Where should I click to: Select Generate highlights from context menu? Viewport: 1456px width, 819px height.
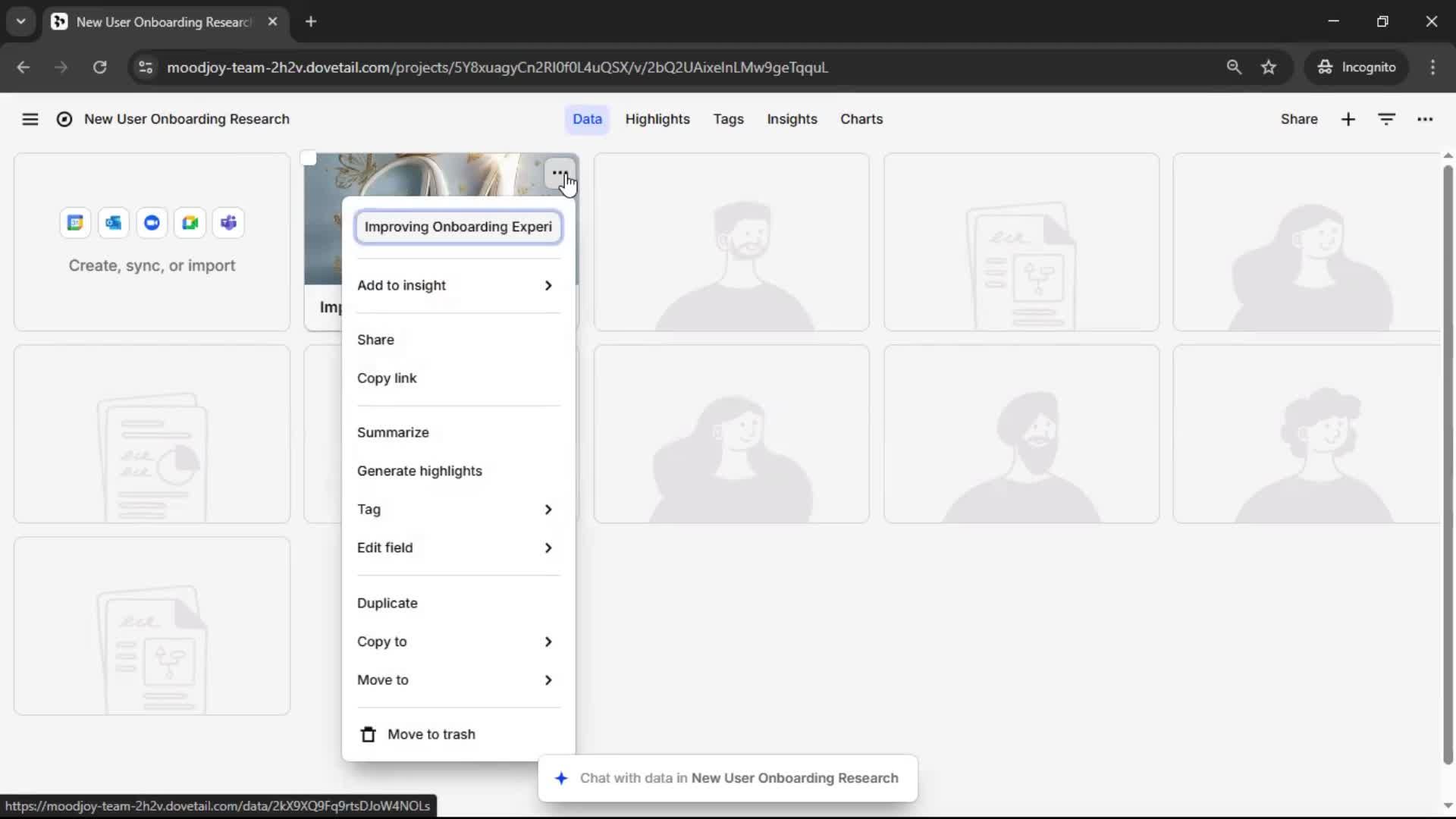point(419,471)
